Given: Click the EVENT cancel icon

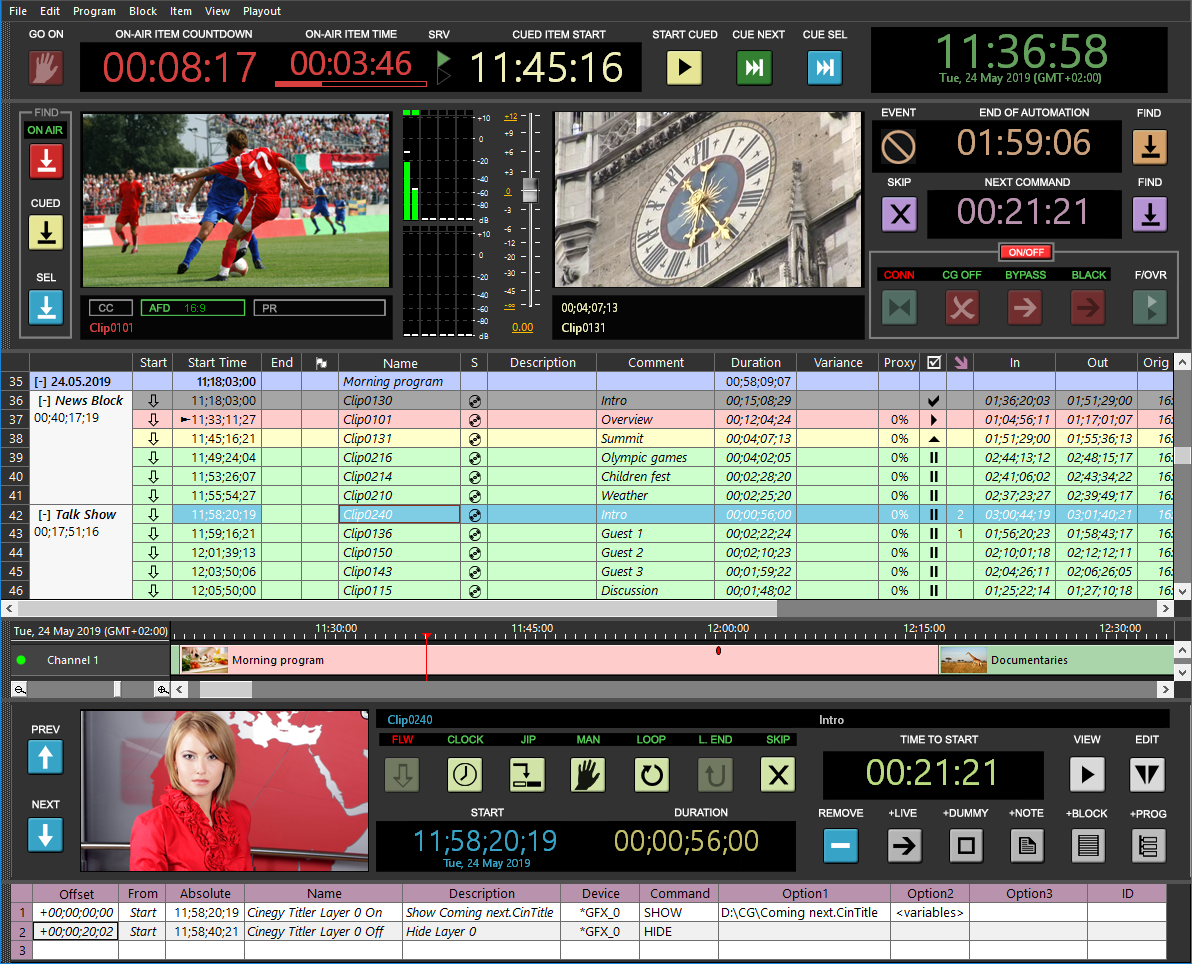Looking at the screenshot, I should point(898,146).
